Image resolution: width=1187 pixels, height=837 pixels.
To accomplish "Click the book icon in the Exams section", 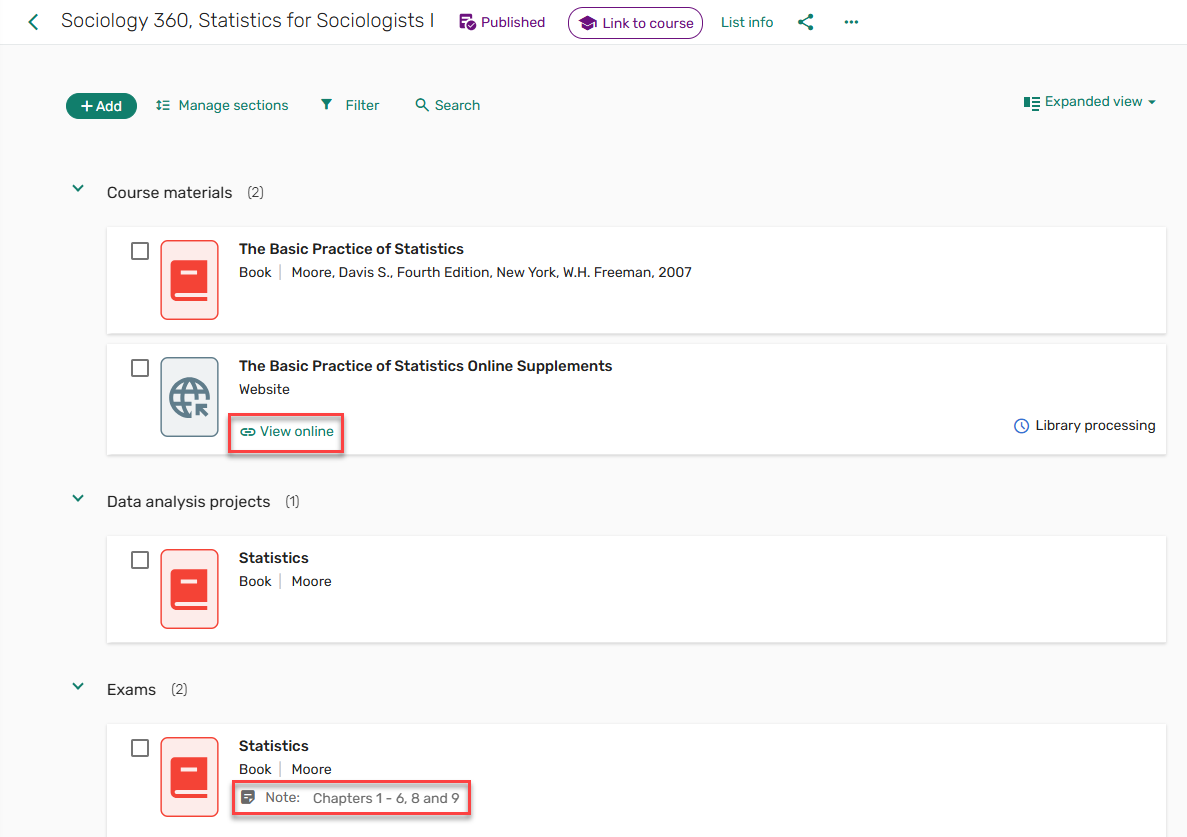I will (x=189, y=776).
